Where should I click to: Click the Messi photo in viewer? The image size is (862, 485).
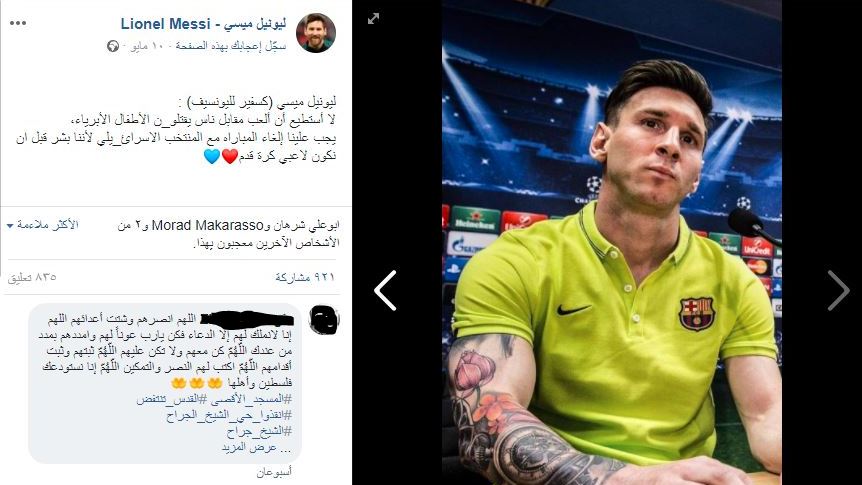point(612,242)
